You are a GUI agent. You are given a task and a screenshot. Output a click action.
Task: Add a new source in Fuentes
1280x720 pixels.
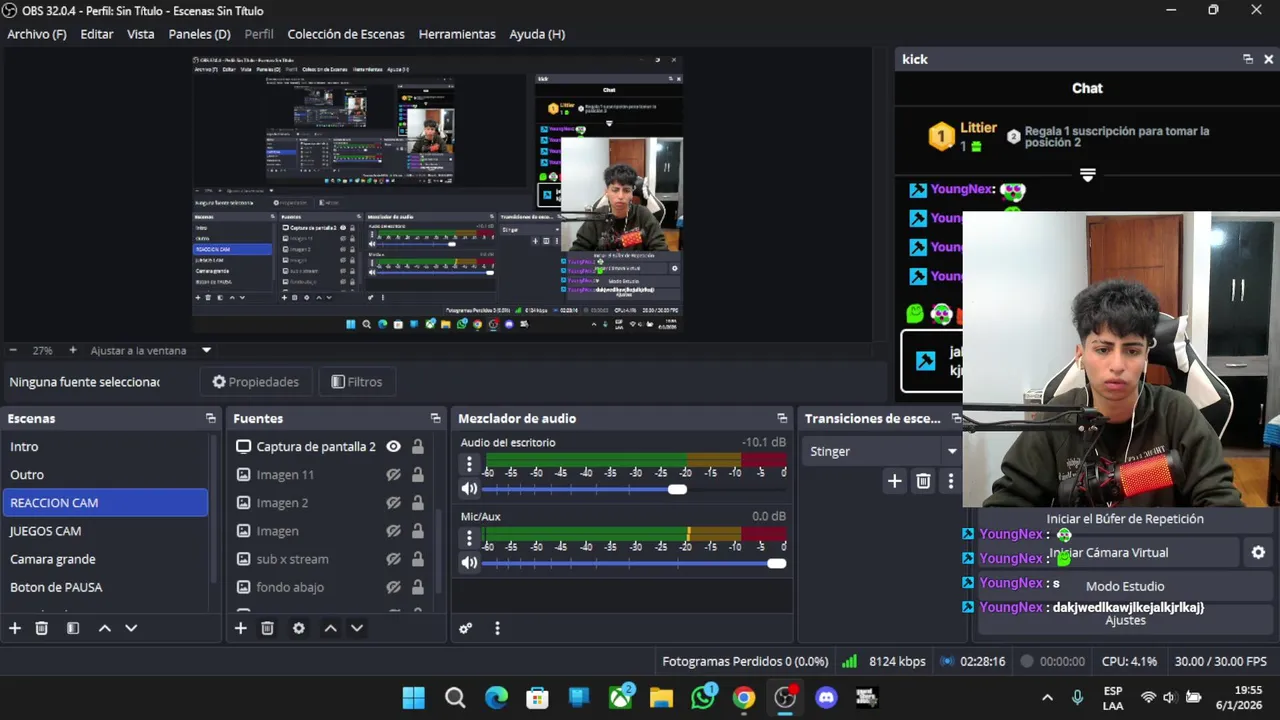(241, 628)
